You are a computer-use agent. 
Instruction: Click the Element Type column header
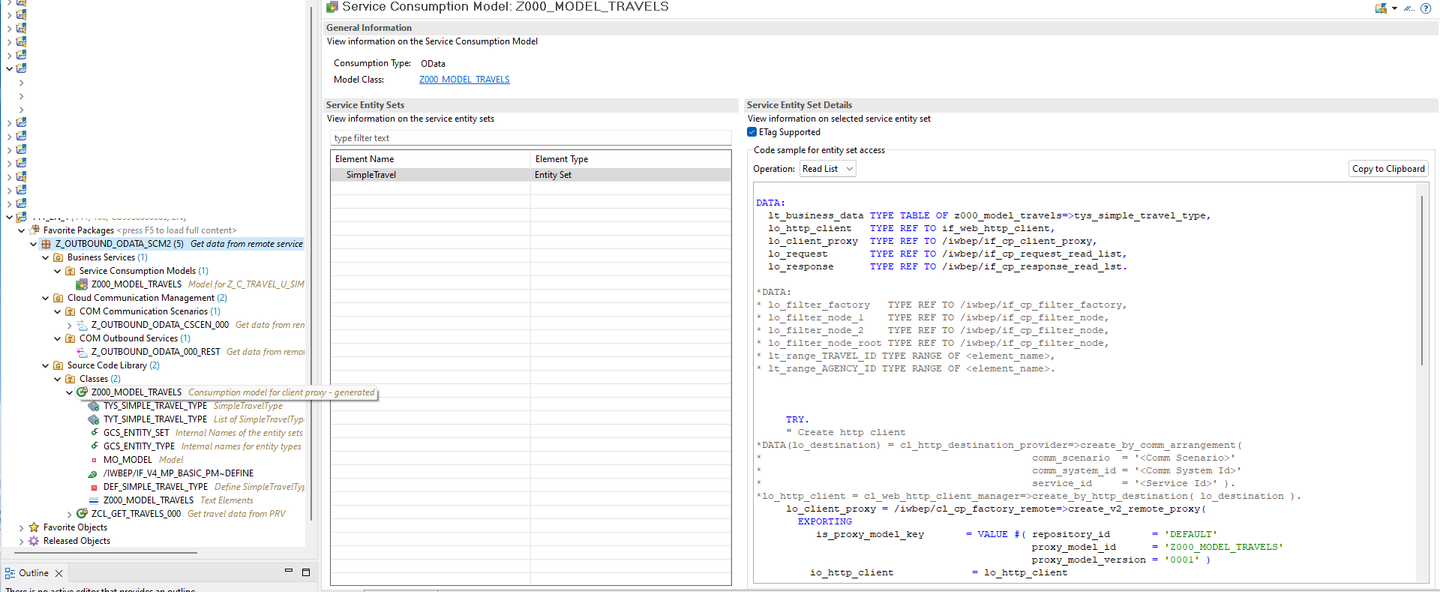coord(631,159)
